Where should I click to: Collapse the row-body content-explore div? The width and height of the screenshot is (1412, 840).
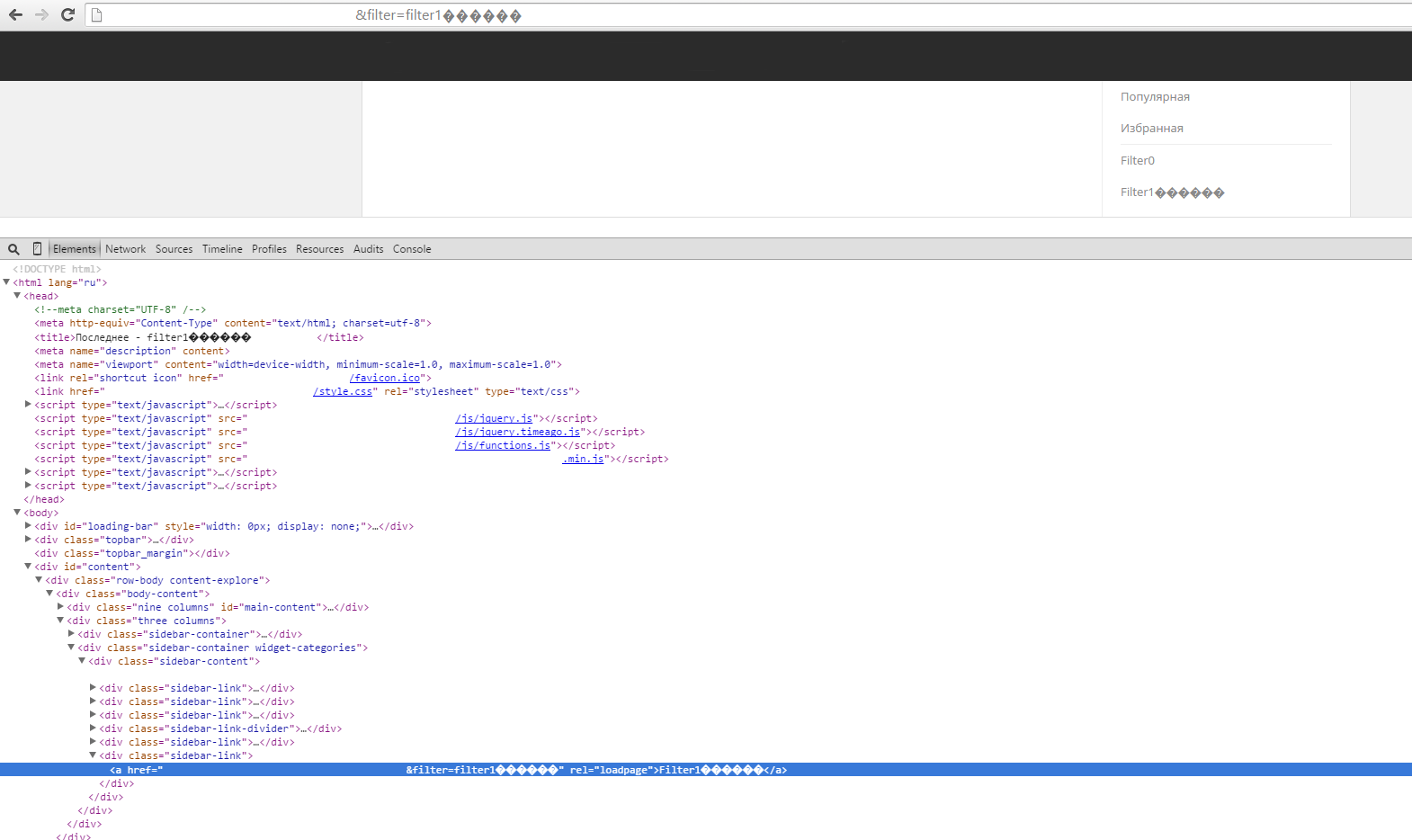coord(39,580)
